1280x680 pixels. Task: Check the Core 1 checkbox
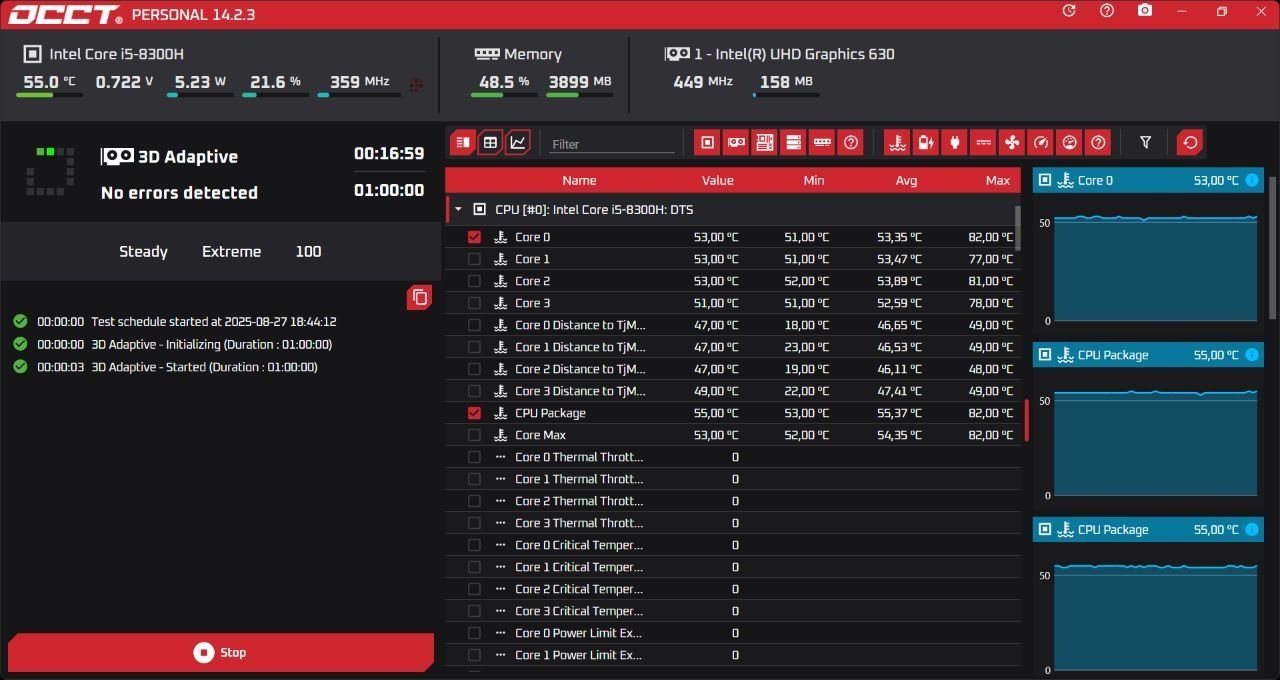point(474,259)
